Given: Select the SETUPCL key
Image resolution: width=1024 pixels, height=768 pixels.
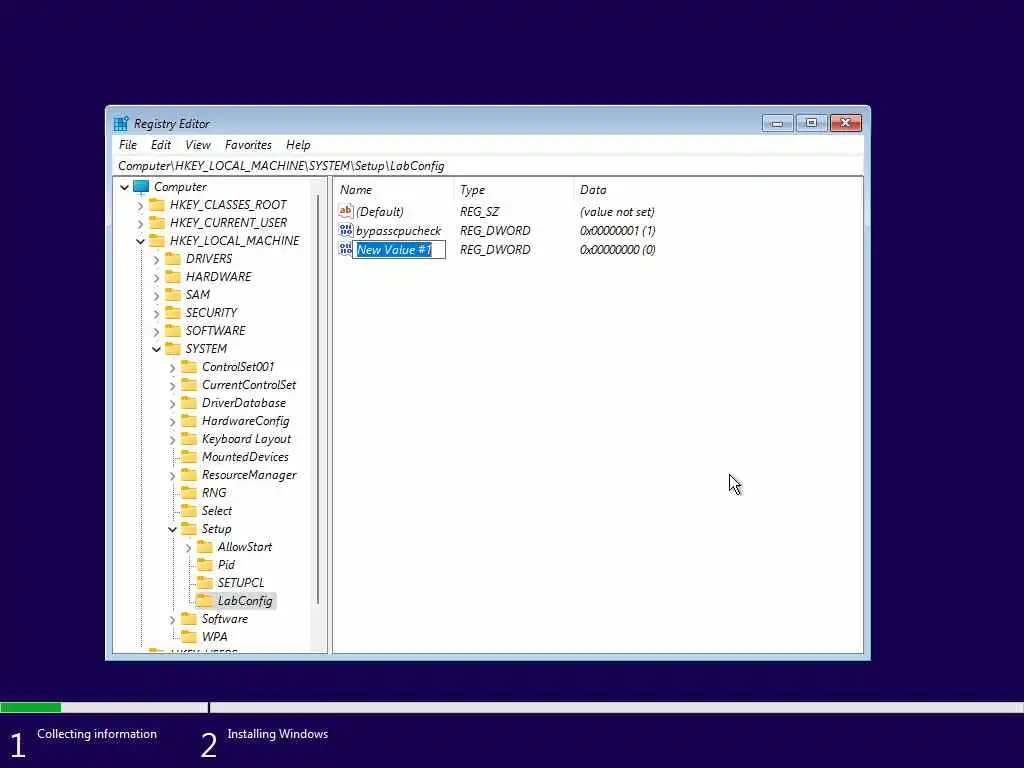Looking at the screenshot, I should [241, 583].
